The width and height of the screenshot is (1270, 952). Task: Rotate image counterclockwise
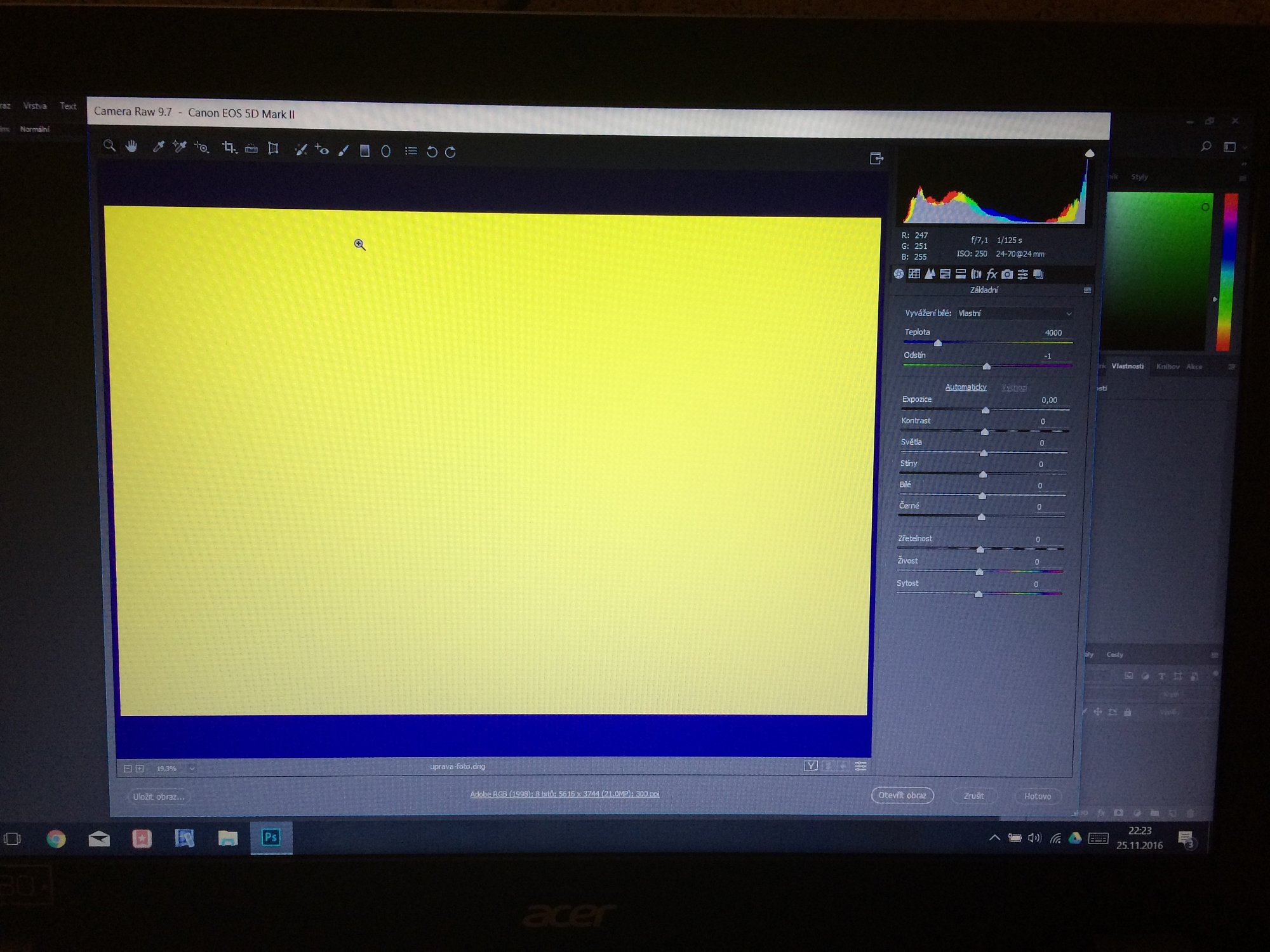point(432,152)
